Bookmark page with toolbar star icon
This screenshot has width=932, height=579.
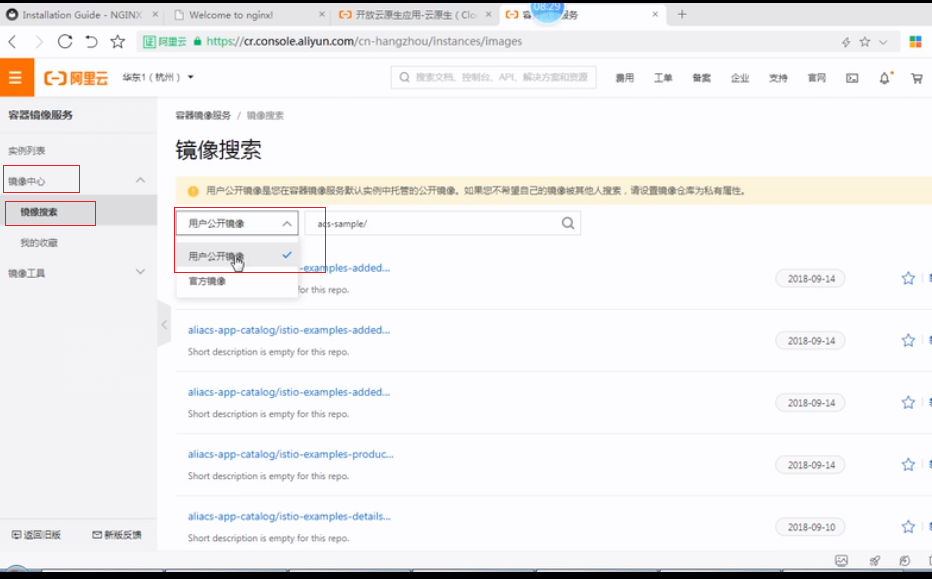click(118, 42)
